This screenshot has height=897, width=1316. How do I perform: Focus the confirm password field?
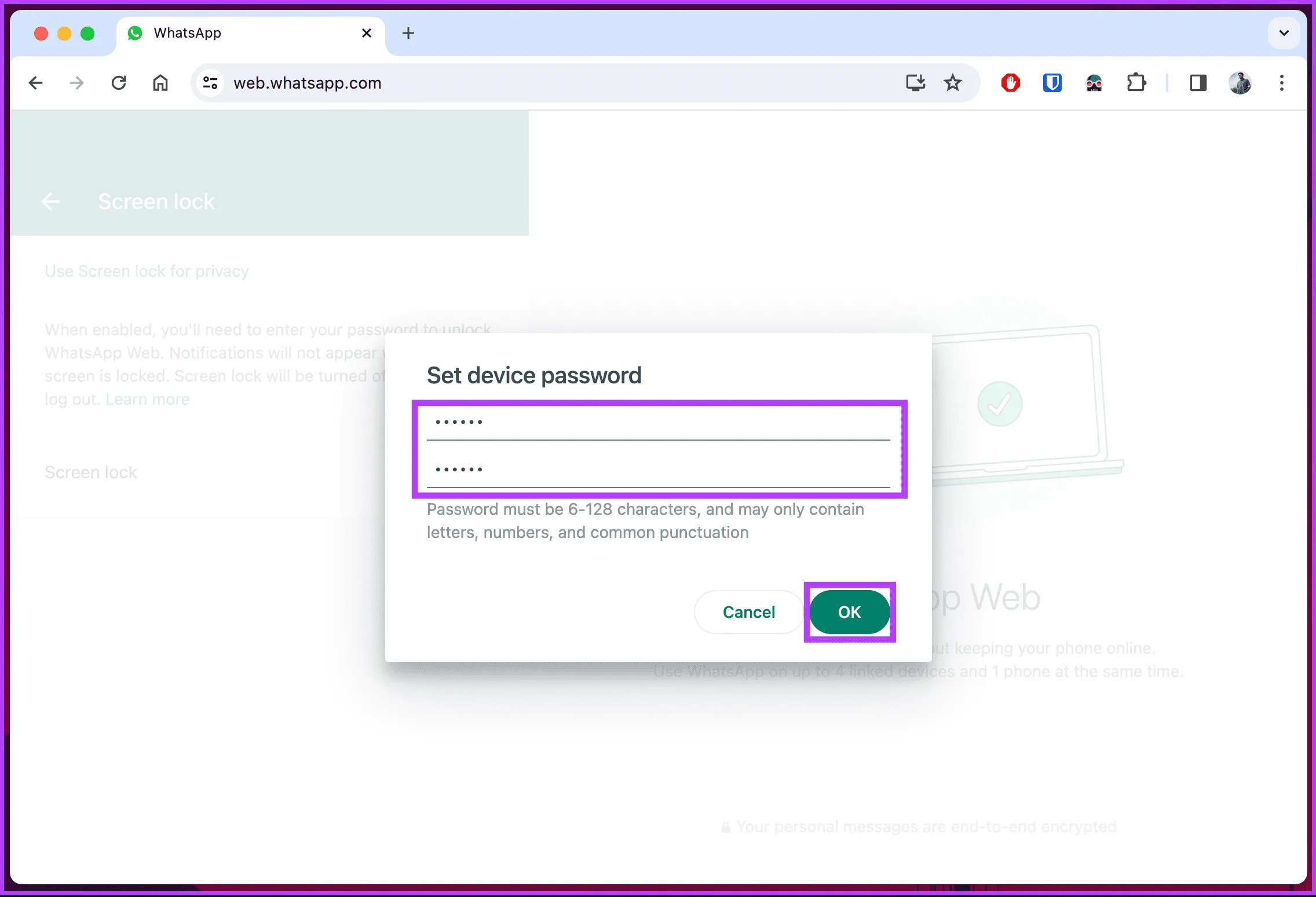pos(658,470)
